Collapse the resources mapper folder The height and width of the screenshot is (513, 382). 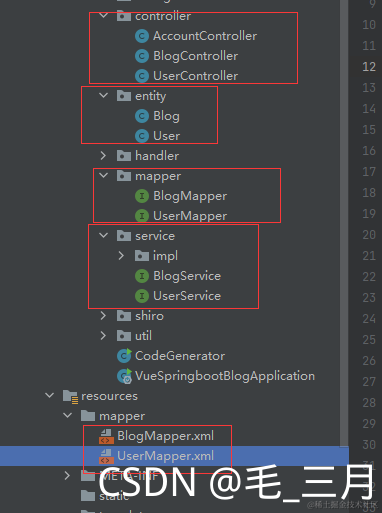pyautogui.click(x=68, y=415)
